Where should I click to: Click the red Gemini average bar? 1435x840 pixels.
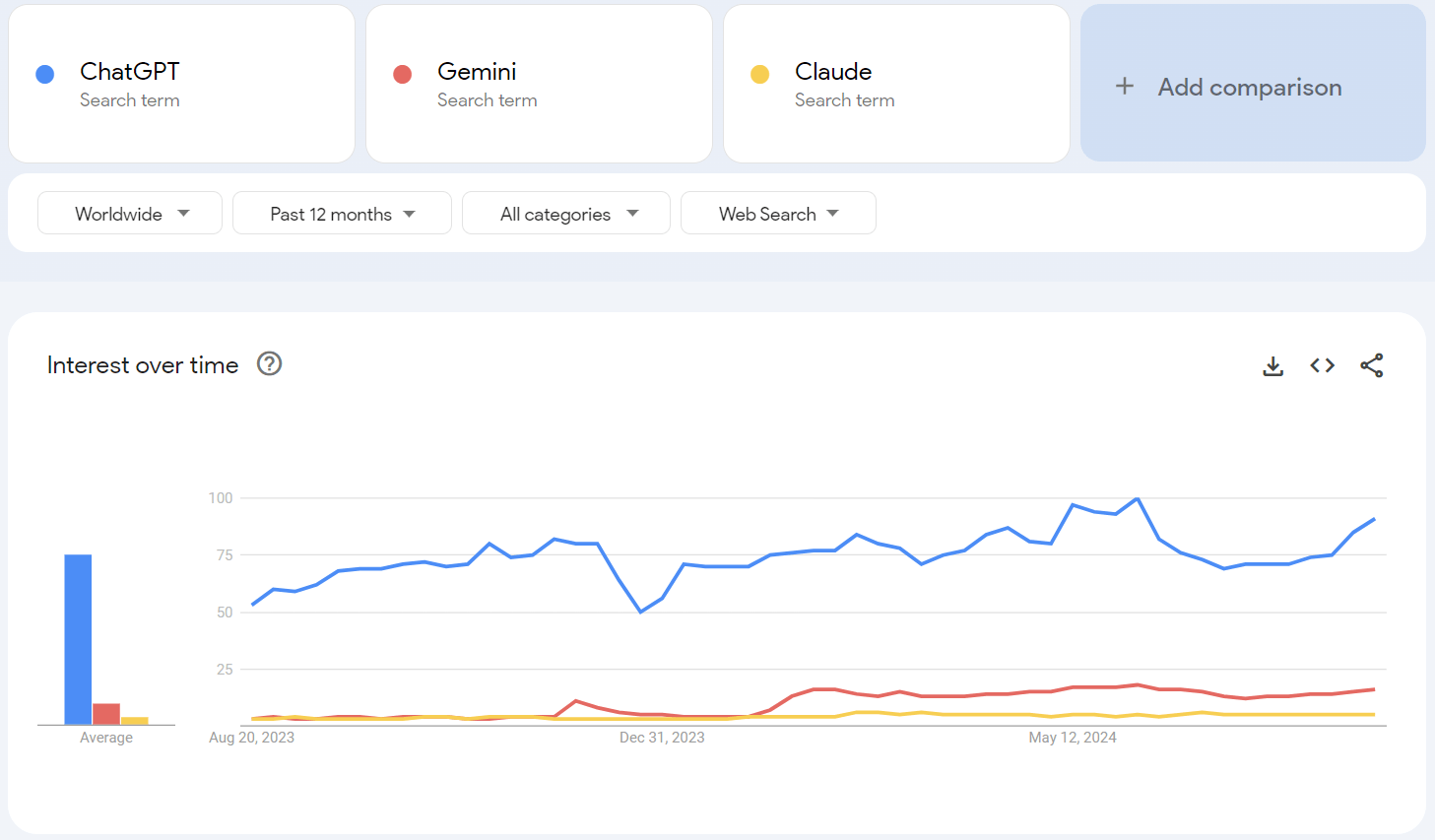click(x=106, y=714)
